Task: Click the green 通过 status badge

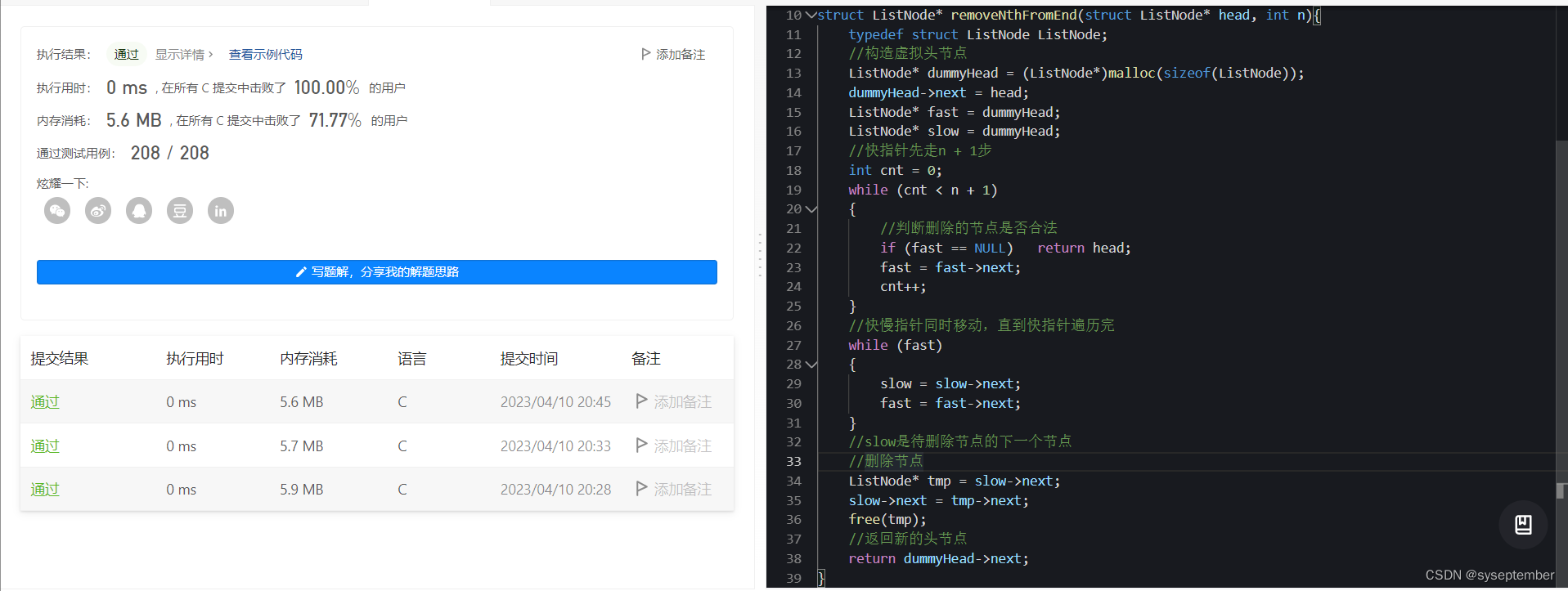Action: point(126,54)
